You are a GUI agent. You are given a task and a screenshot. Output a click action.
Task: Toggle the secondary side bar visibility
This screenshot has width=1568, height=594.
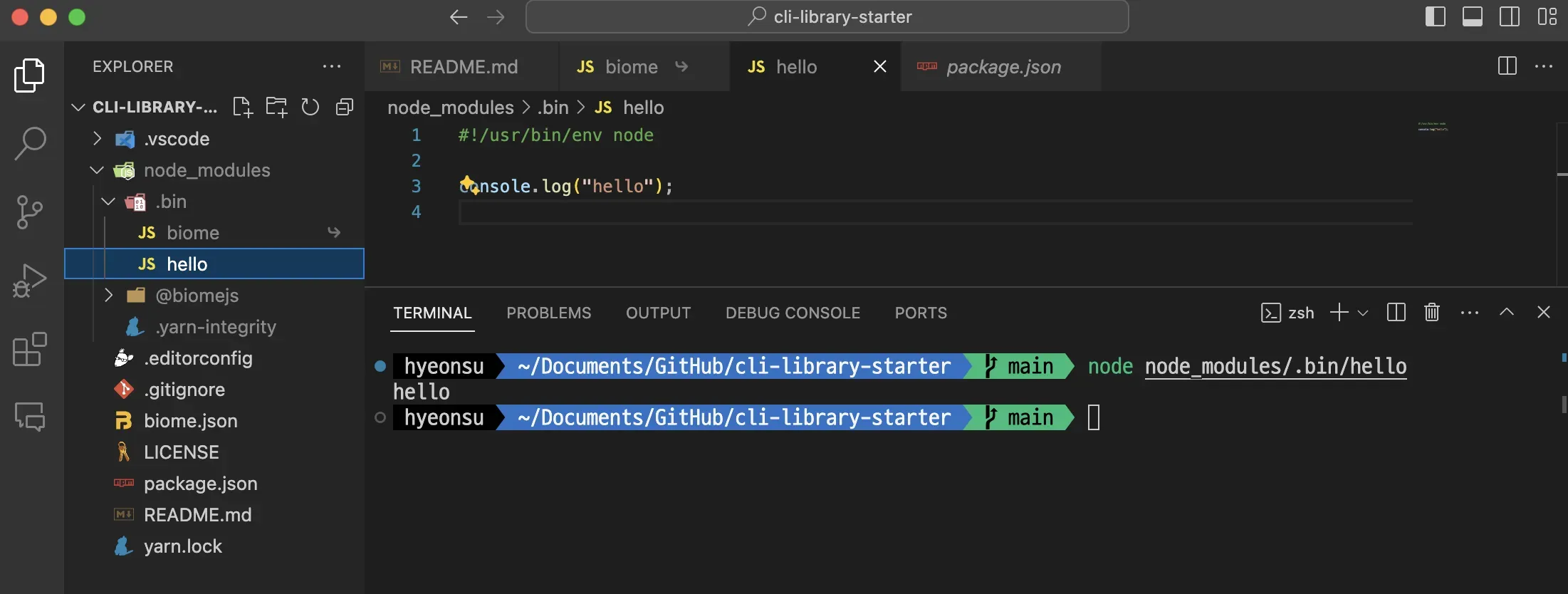coord(1509,16)
